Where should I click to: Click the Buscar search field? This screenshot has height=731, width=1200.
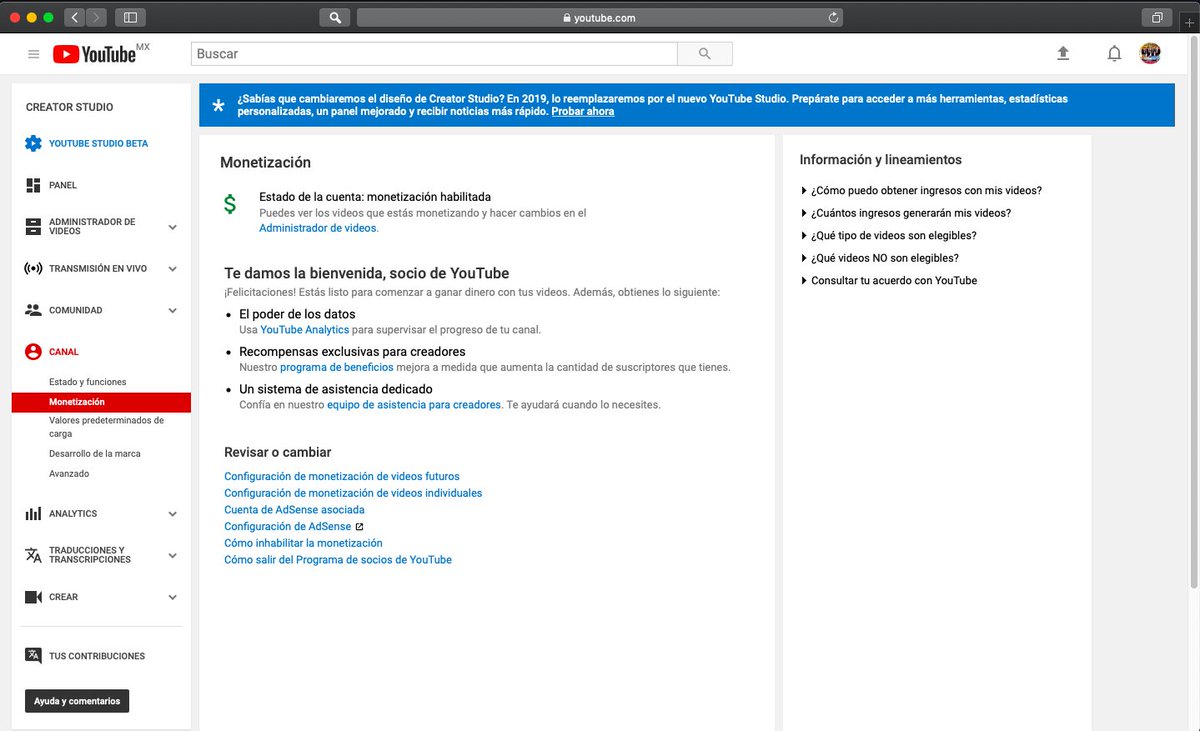434,54
